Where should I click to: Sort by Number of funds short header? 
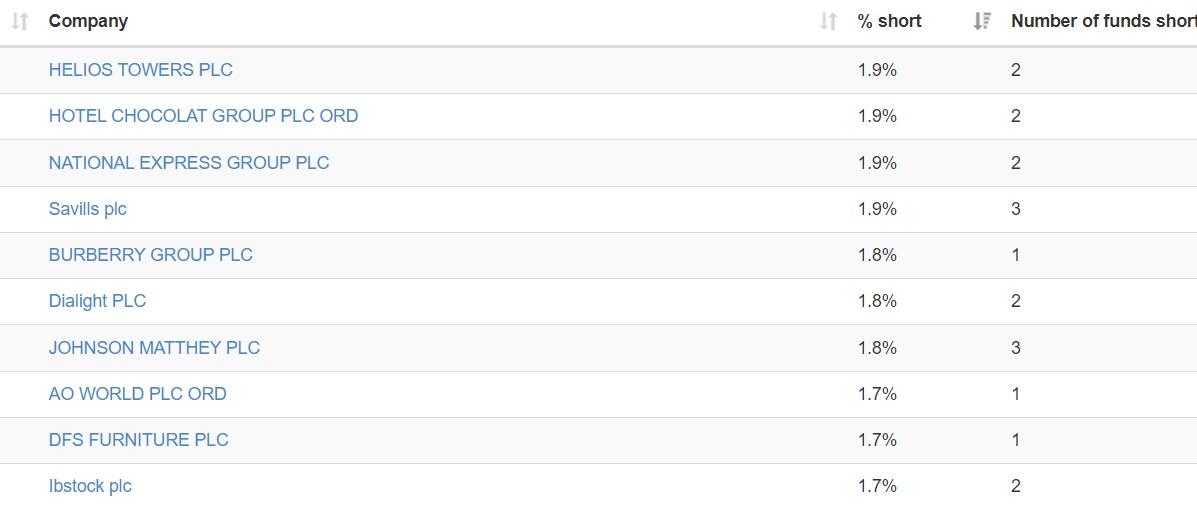click(x=1103, y=21)
